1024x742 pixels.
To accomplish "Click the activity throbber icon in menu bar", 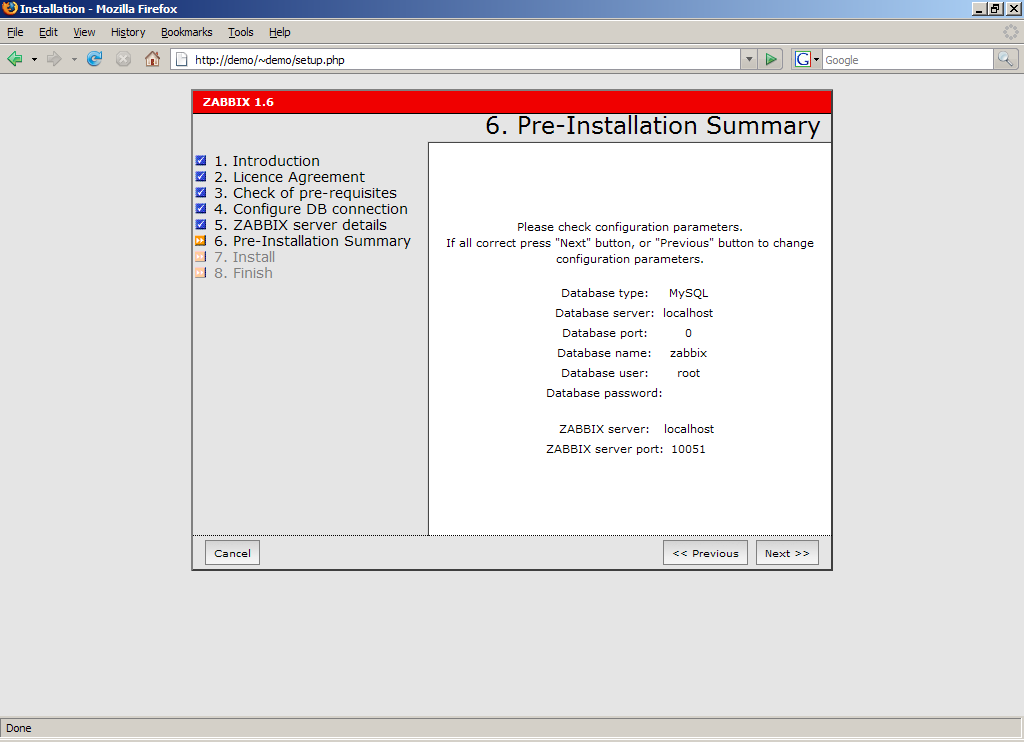I will click(1010, 31).
